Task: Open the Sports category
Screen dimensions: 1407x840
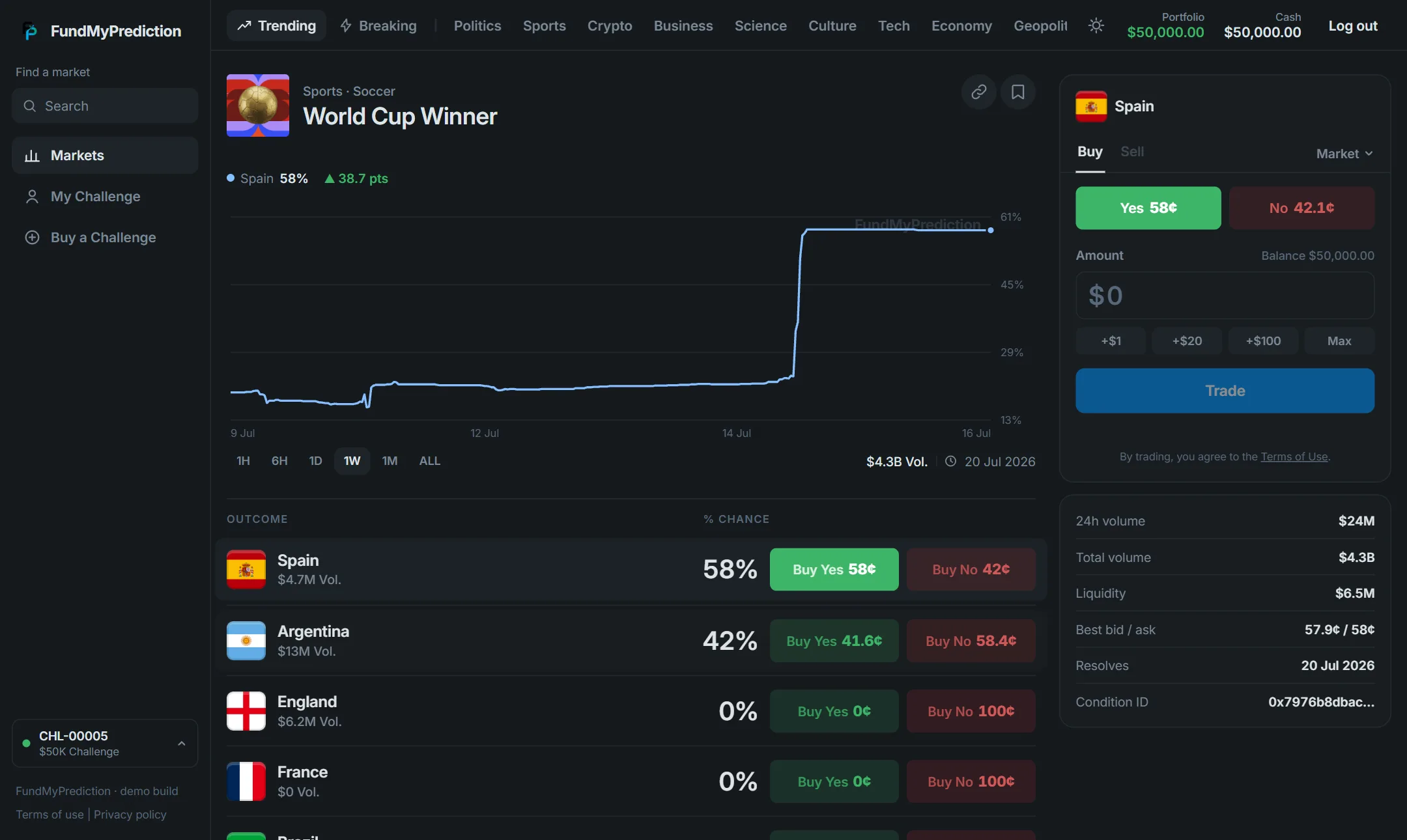Action: (x=545, y=25)
